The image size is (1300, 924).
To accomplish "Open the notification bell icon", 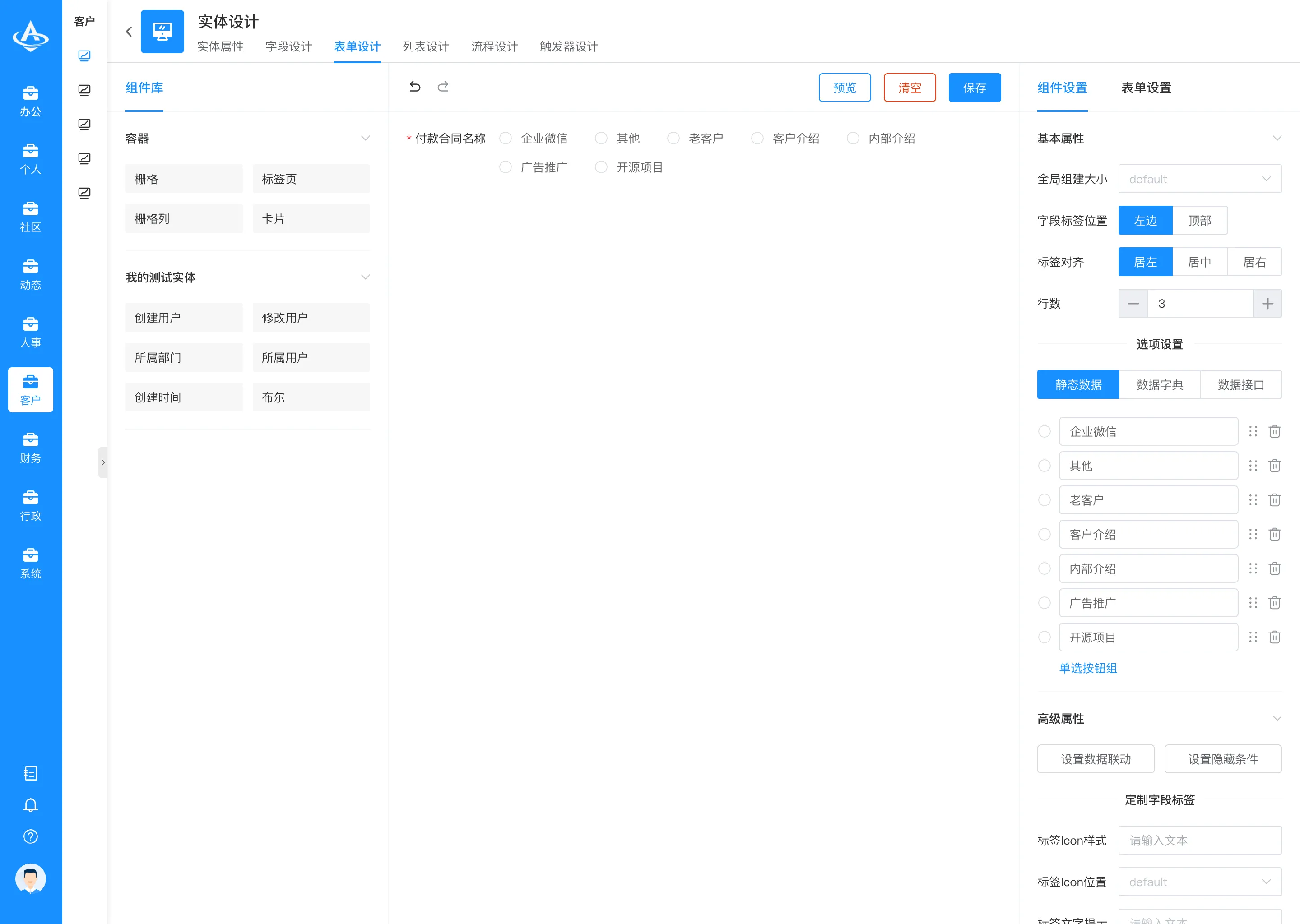I will (x=31, y=805).
